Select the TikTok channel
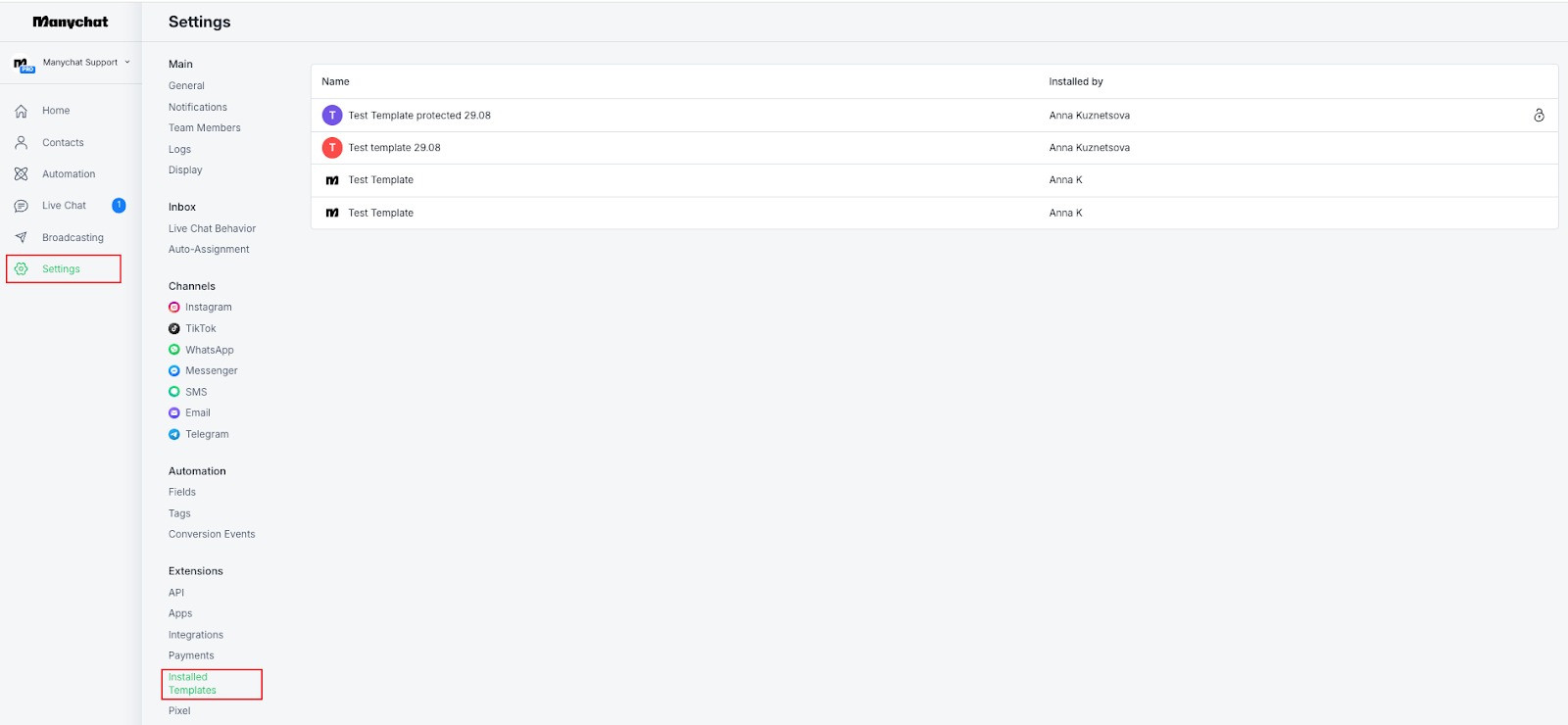1568x725 pixels. tap(200, 329)
